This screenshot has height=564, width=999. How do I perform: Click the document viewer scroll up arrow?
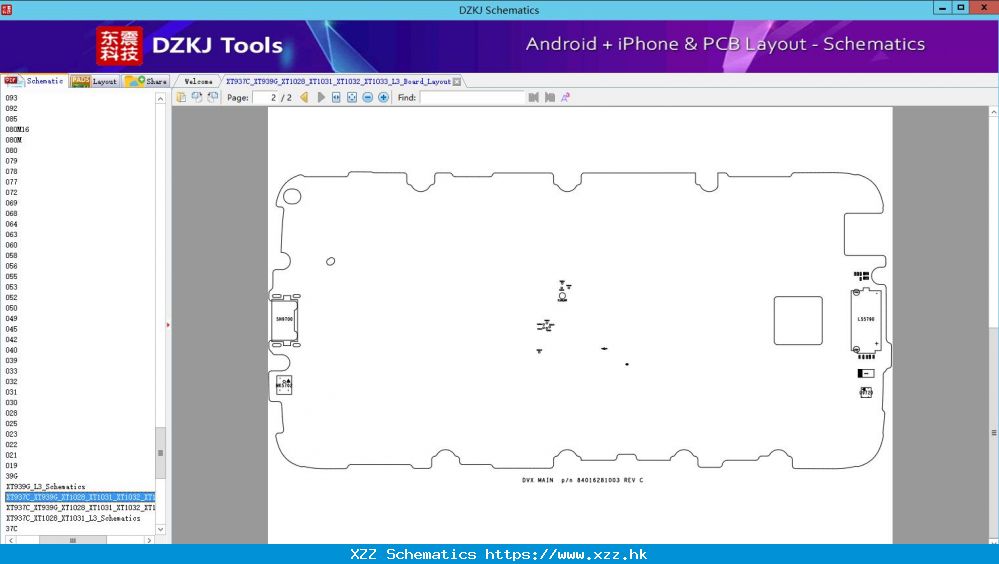point(994,112)
